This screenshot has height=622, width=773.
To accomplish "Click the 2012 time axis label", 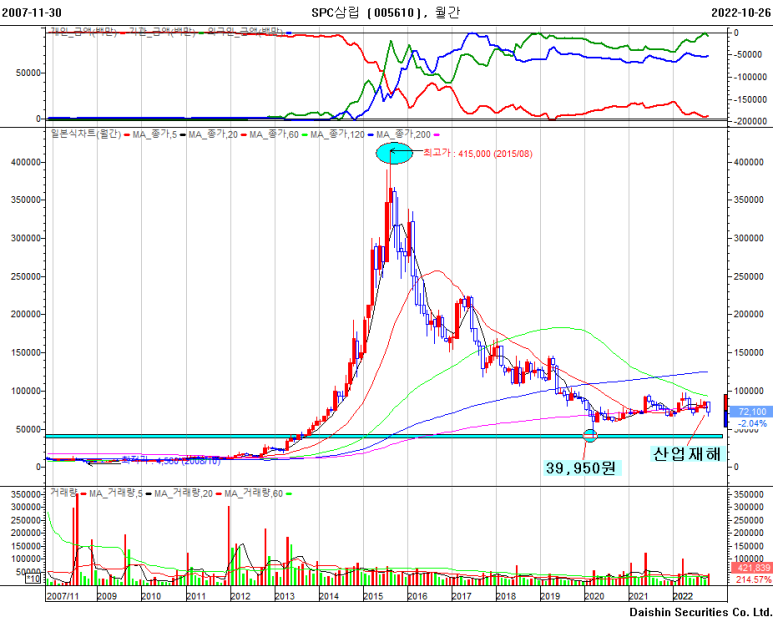I will [x=241, y=596].
